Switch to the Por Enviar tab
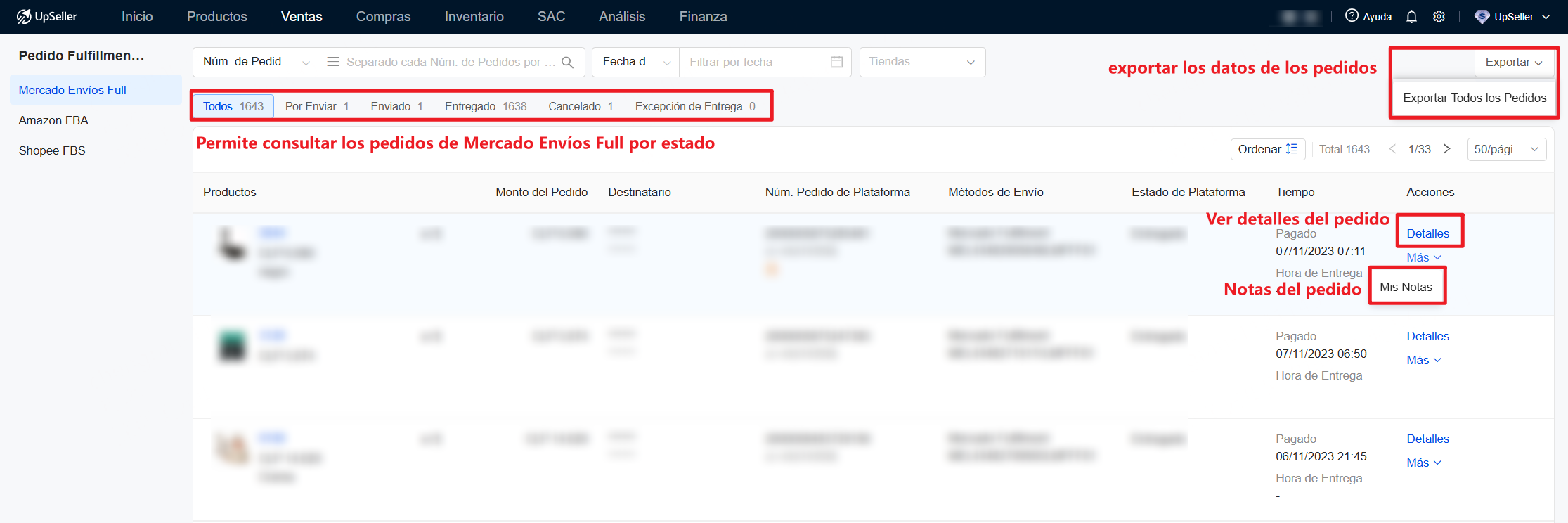 pos(317,106)
